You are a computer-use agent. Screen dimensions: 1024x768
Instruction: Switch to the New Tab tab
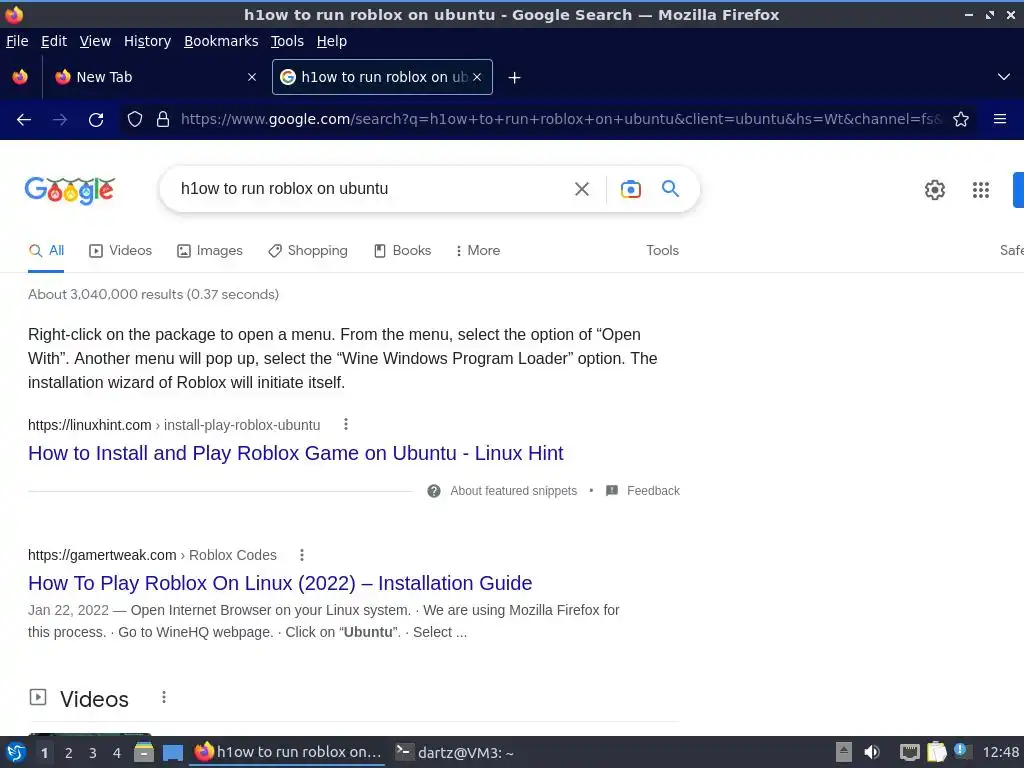point(155,77)
